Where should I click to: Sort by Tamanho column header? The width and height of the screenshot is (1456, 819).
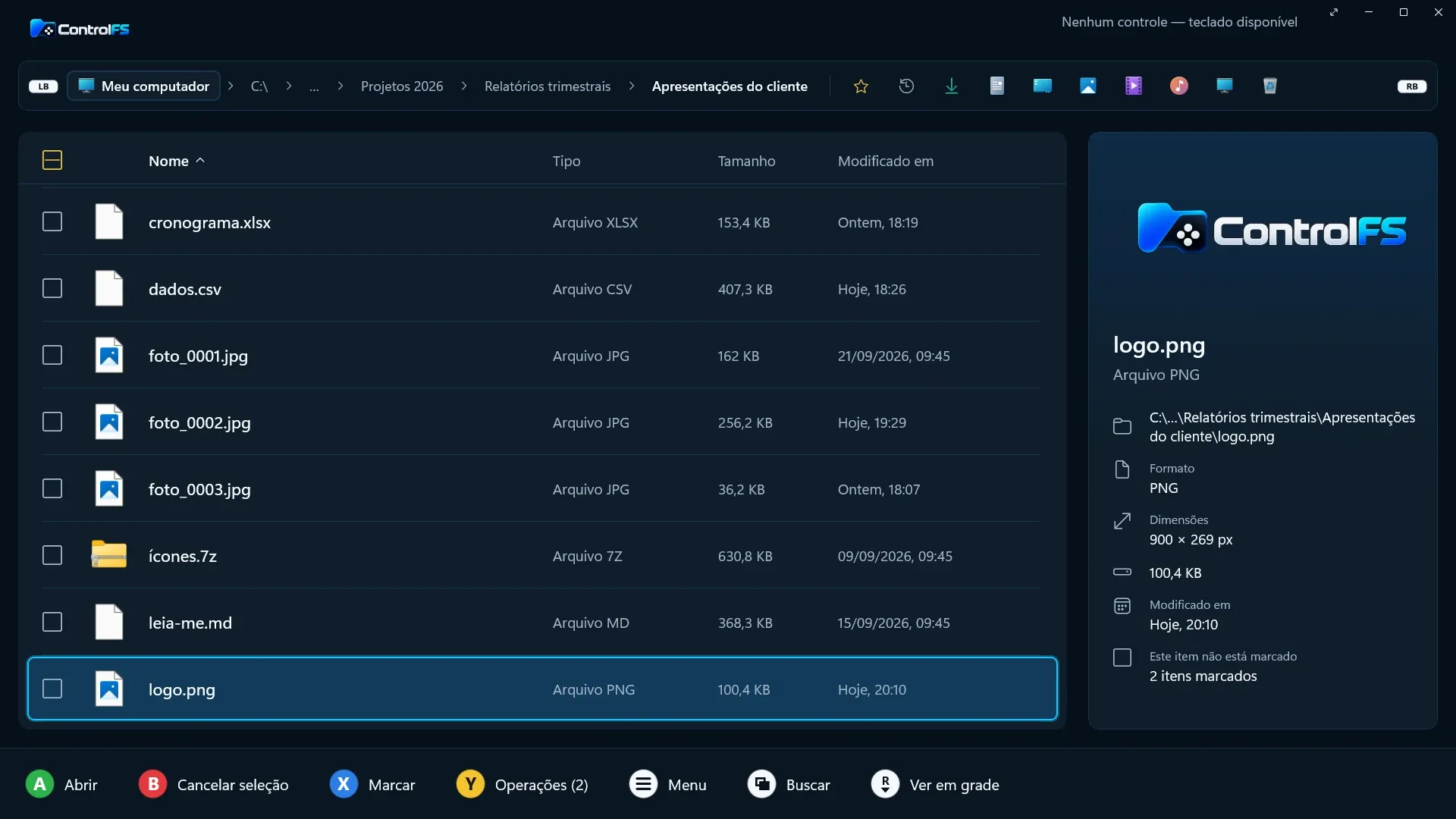(746, 161)
